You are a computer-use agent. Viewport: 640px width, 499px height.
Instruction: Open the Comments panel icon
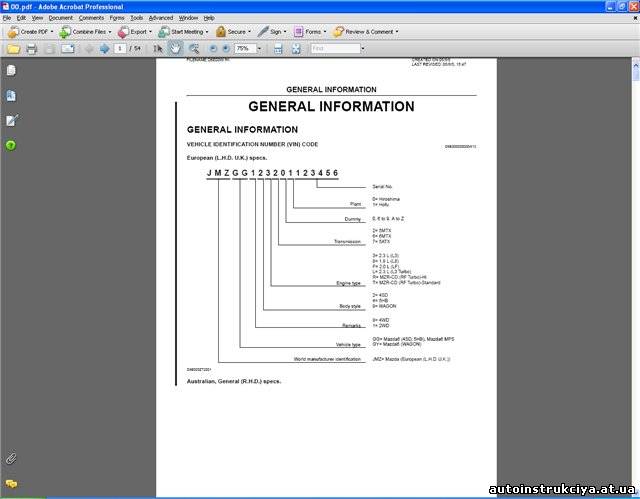(x=11, y=484)
